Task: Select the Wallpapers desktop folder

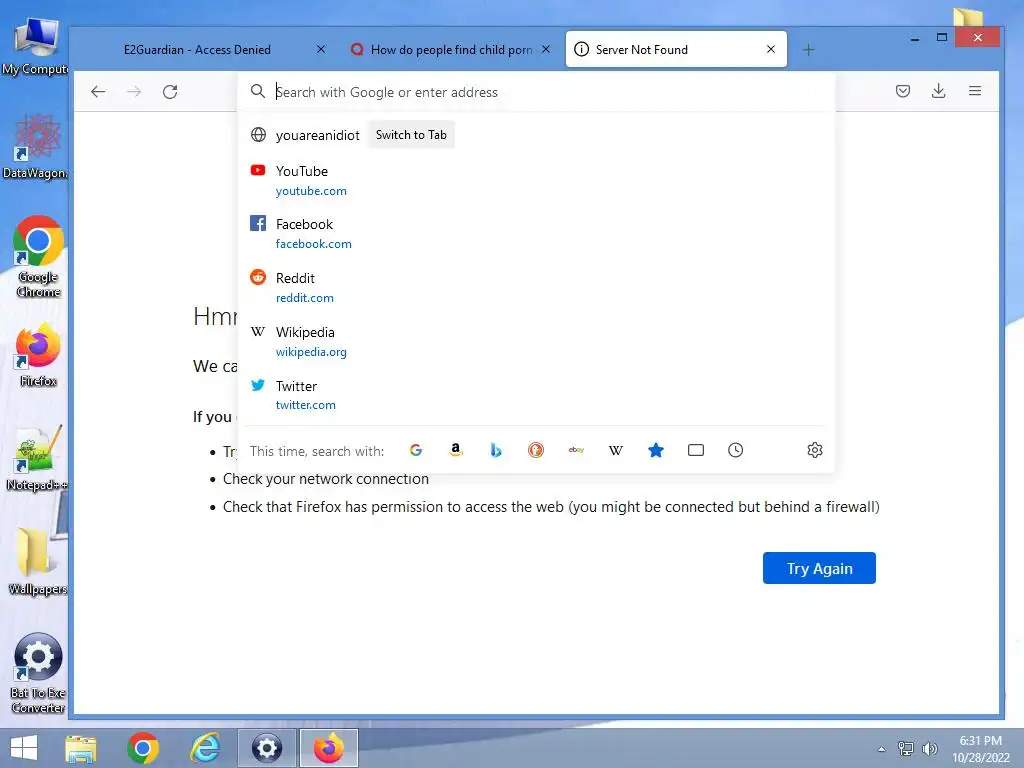Action: click(37, 560)
